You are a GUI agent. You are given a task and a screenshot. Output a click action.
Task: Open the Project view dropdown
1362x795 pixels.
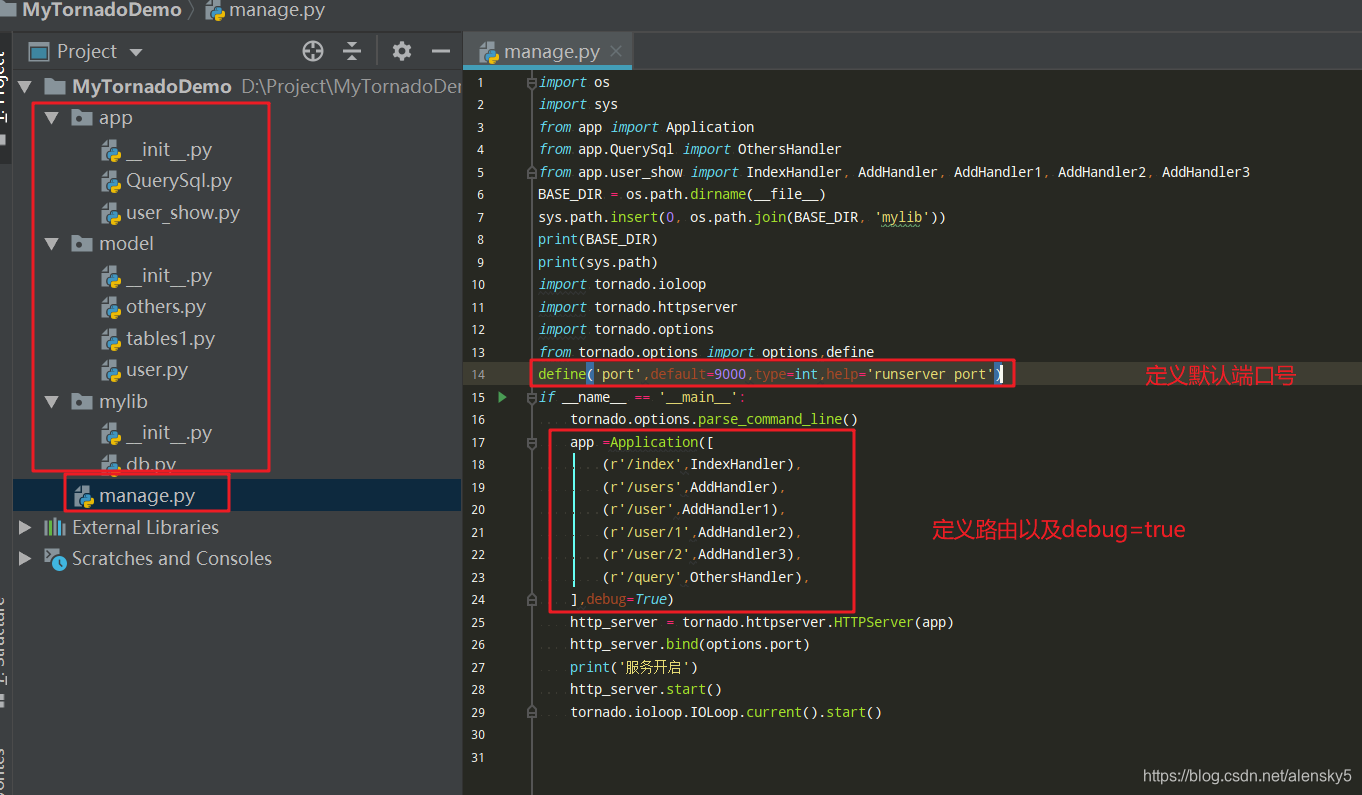pos(136,52)
